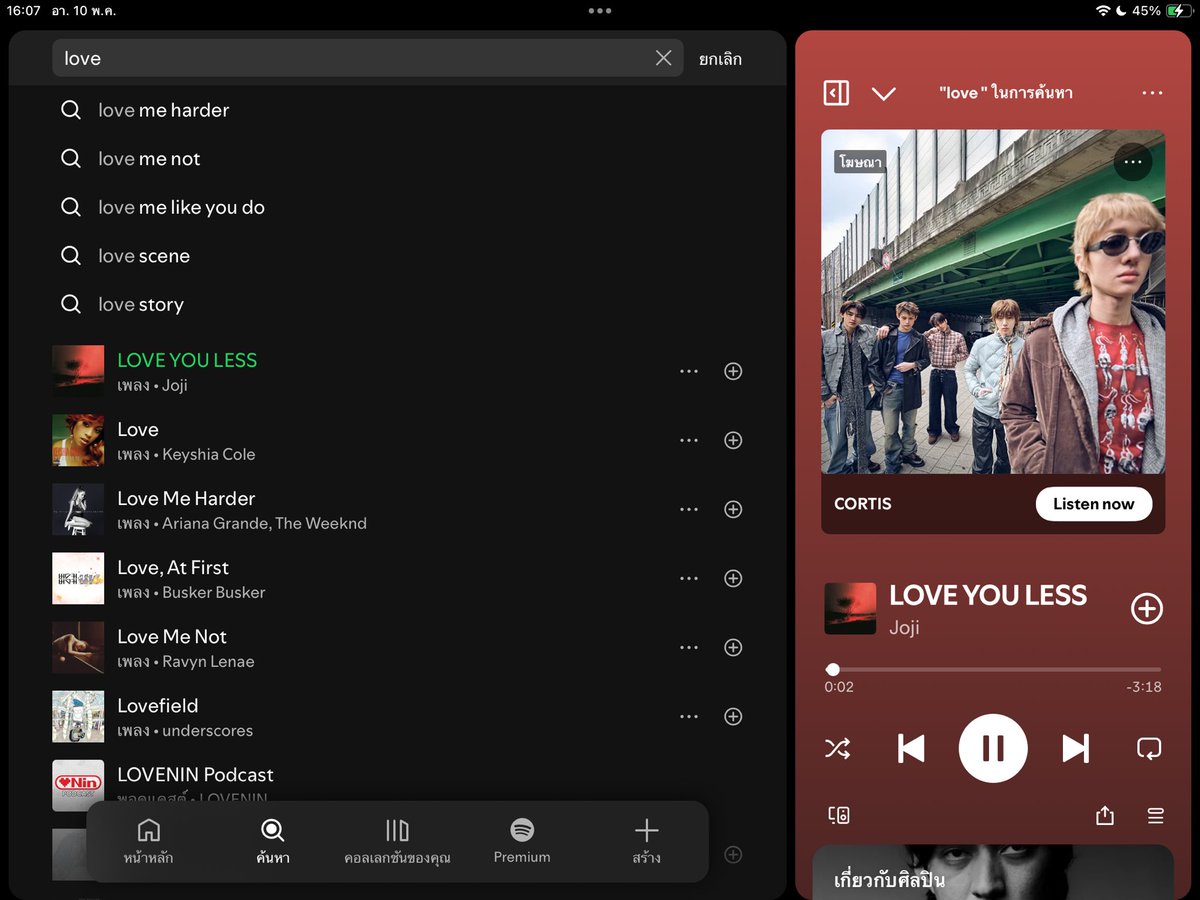Skip to next track
The height and width of the screenshot is (900, 1200).
coord(1075,748)
